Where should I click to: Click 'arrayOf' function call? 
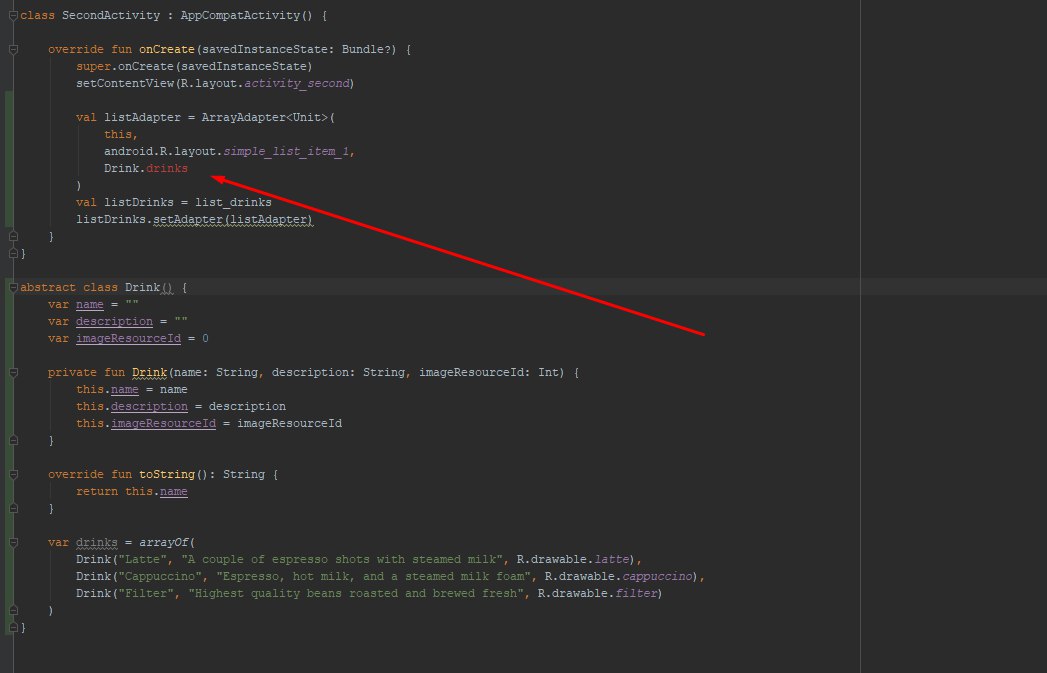pos(164,543)
